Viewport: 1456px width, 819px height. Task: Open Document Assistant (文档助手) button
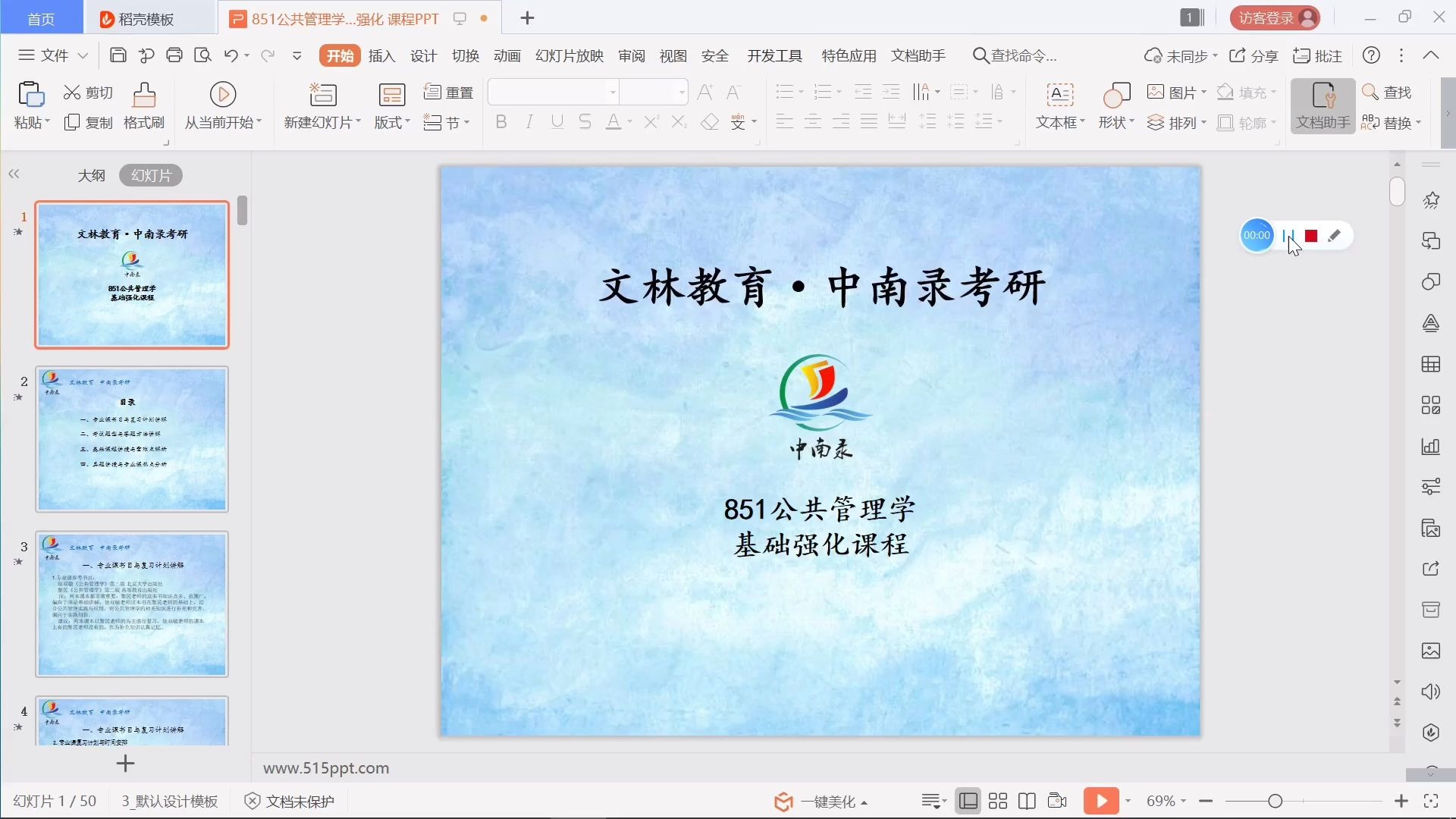tap(1323, 106)
